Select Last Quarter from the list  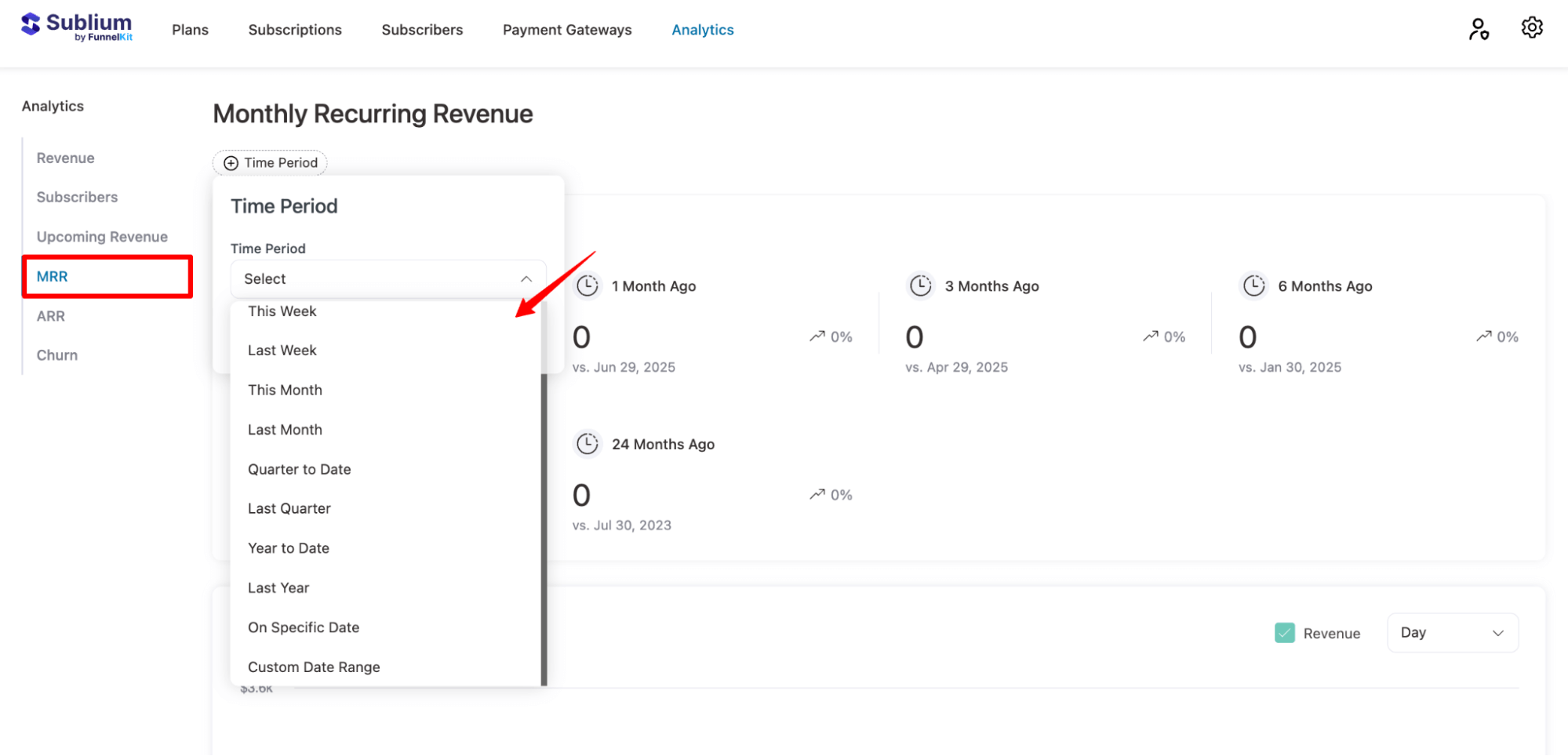coord(289,509)
